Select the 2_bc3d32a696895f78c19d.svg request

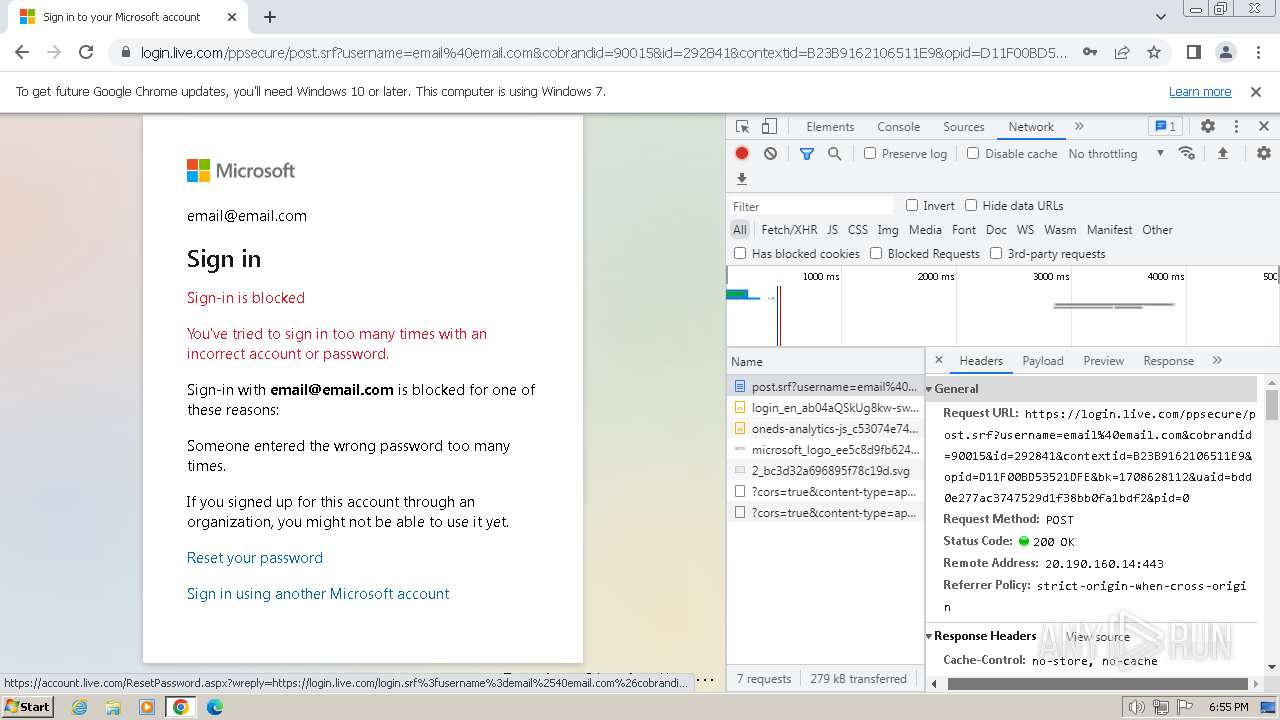pyautogui.click(x=826, y=470)
